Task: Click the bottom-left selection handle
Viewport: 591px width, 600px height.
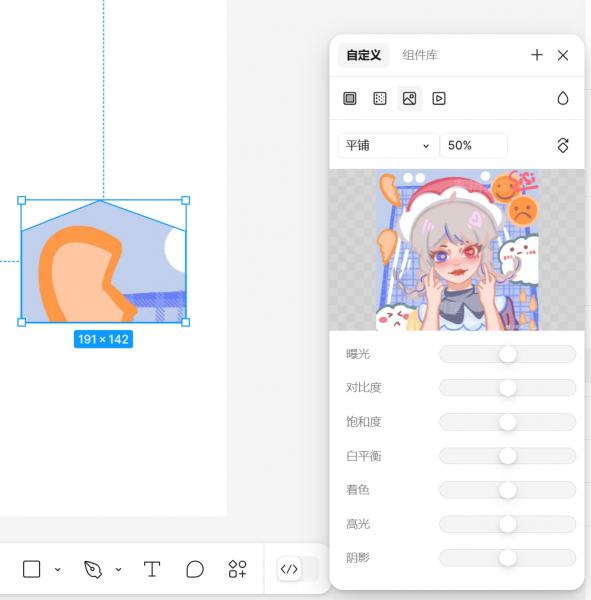Action: pyautogui.click(x=21, y=322)
